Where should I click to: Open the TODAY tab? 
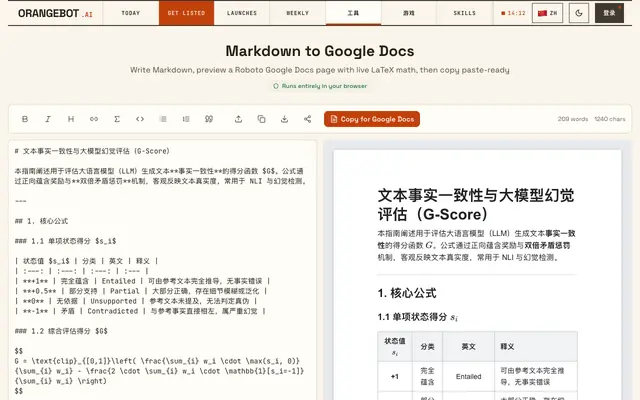(x=131, y=13)
